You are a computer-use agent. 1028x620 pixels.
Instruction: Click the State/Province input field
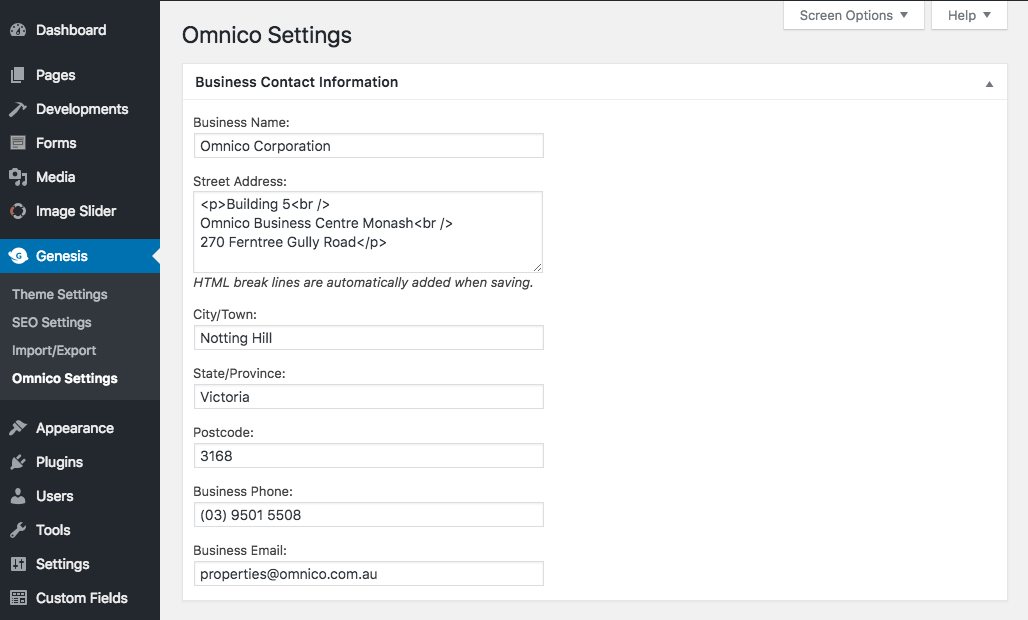pyautogui.click(x=368, y=397)
